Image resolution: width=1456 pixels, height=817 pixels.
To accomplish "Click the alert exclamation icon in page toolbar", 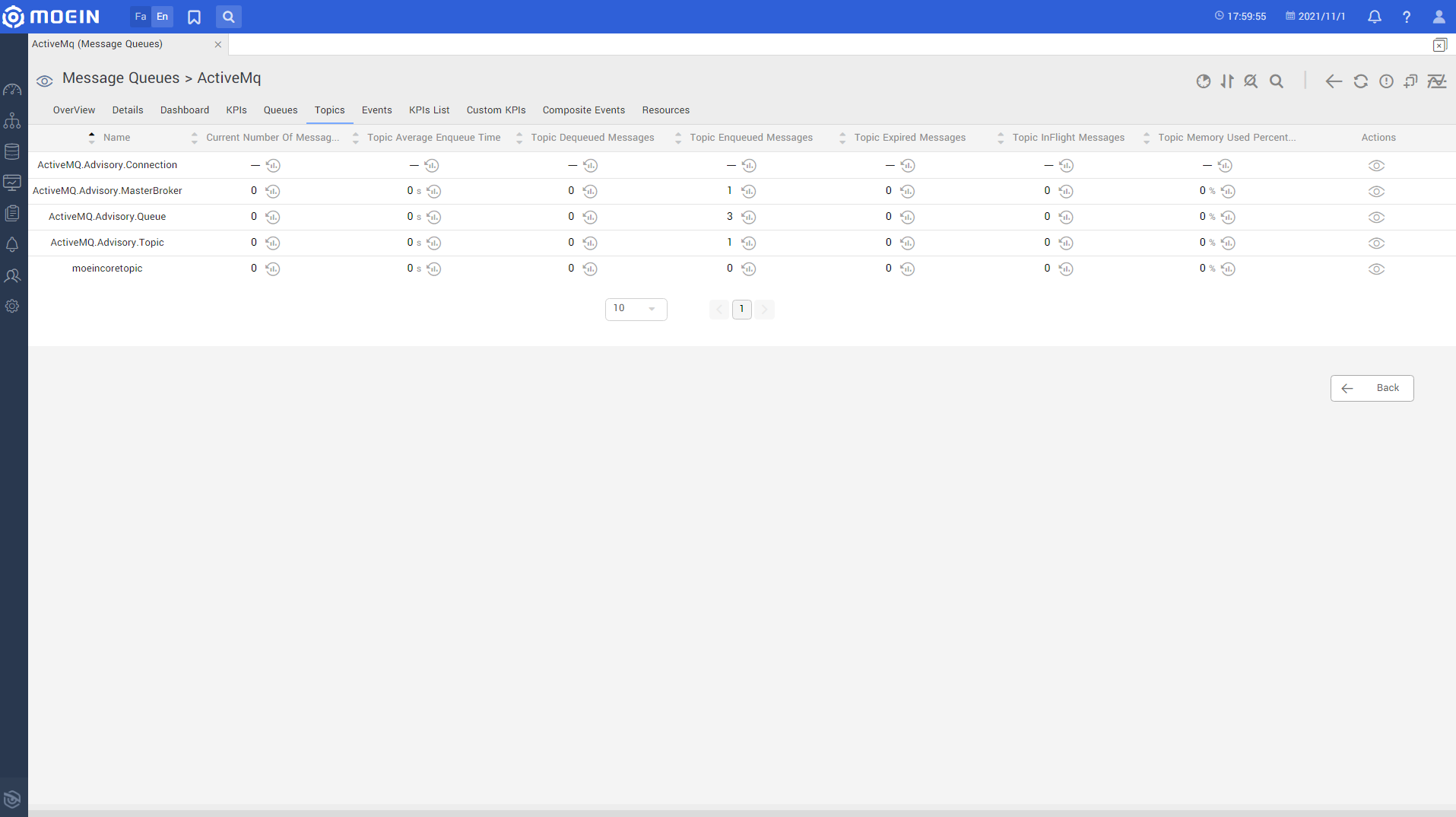I will (x=1387, y=81).
